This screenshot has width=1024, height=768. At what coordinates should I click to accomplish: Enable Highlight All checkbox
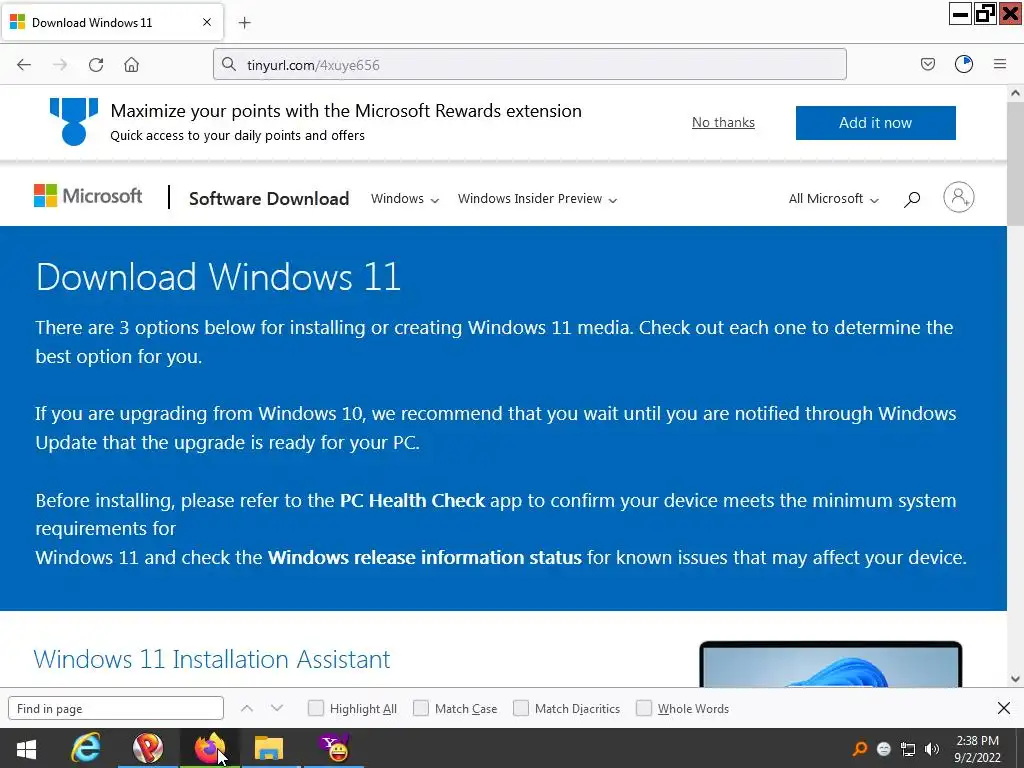pyautogui.click(x=315, y=708)
